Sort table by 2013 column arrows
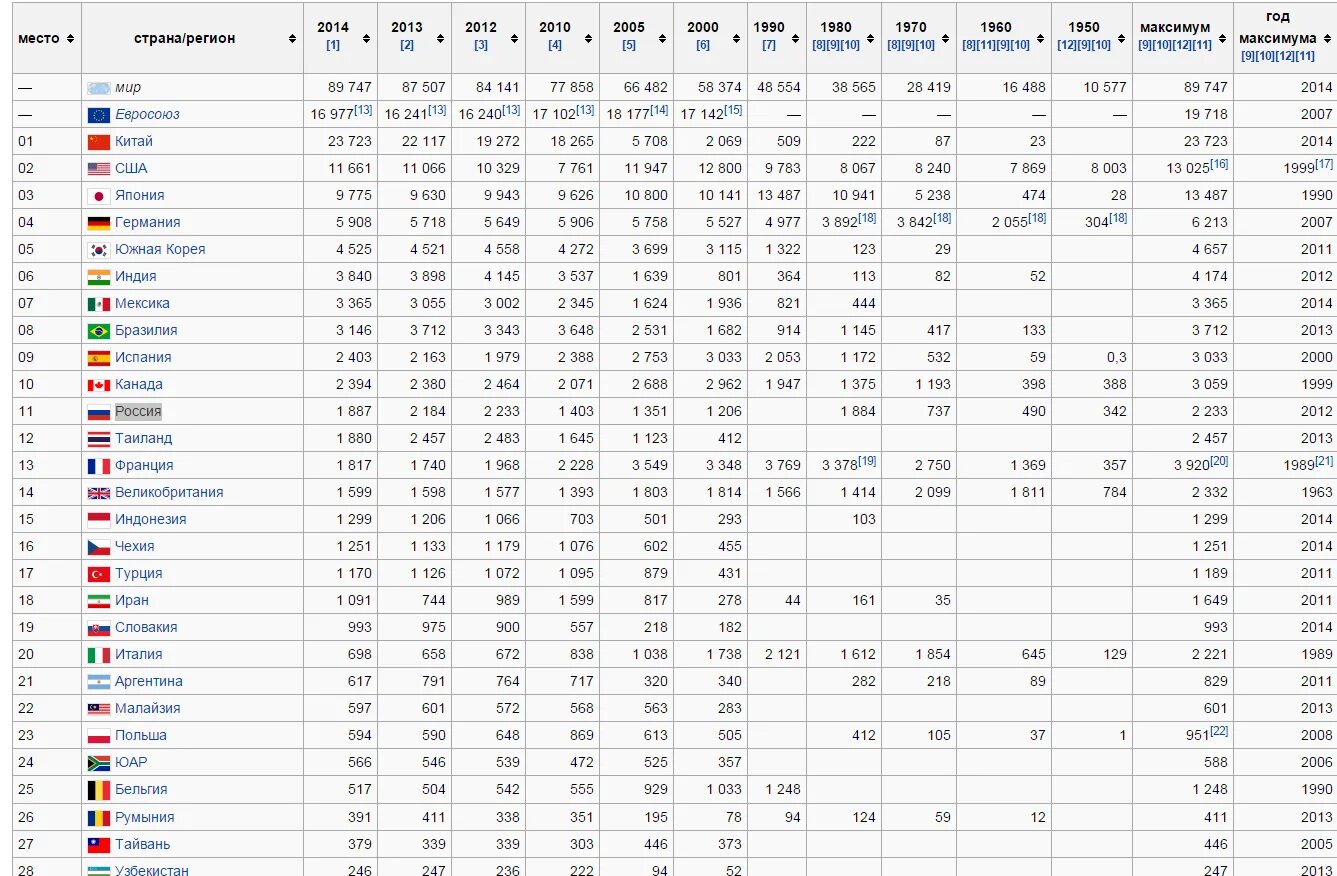This screenshot has width=1337, height=876. 440,38
